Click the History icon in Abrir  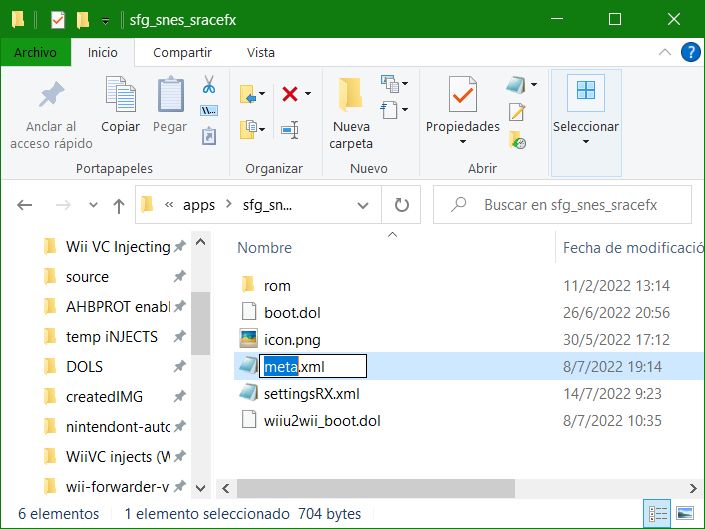(x=517, y=140)
